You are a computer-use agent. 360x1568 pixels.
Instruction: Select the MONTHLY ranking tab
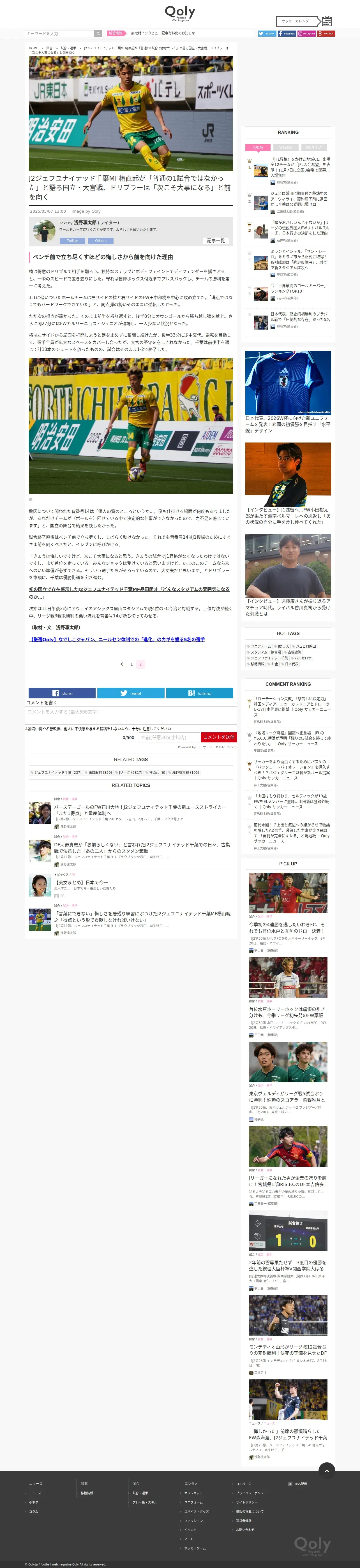[x=314, y=147]
